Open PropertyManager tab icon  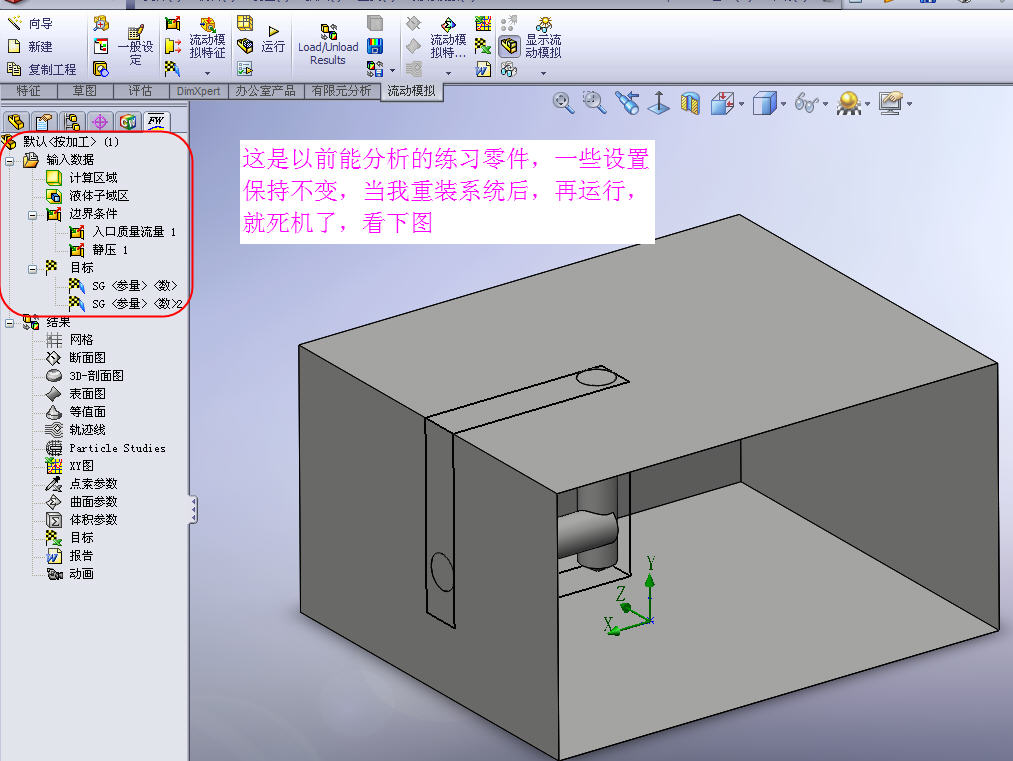[x=43, y=122]
